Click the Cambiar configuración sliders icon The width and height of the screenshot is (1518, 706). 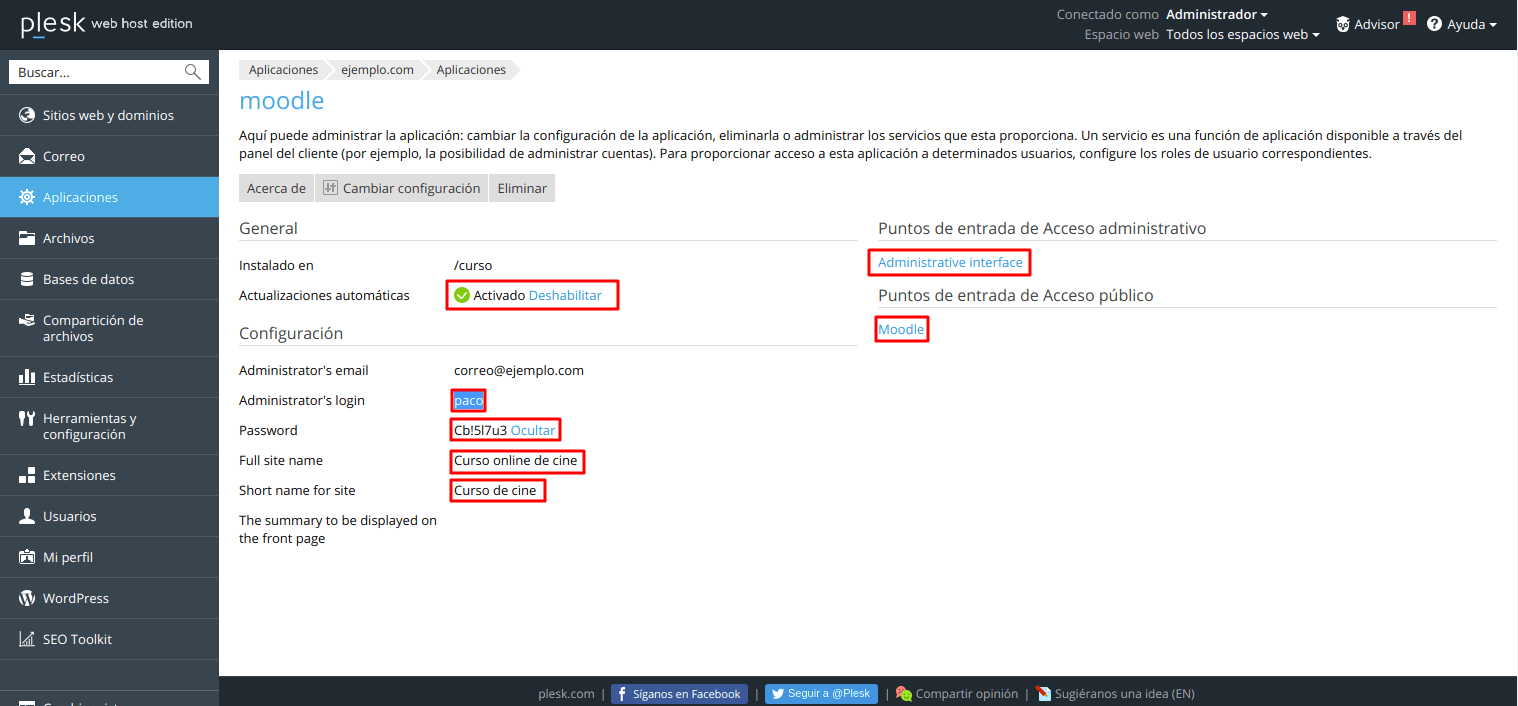point(330,188)
